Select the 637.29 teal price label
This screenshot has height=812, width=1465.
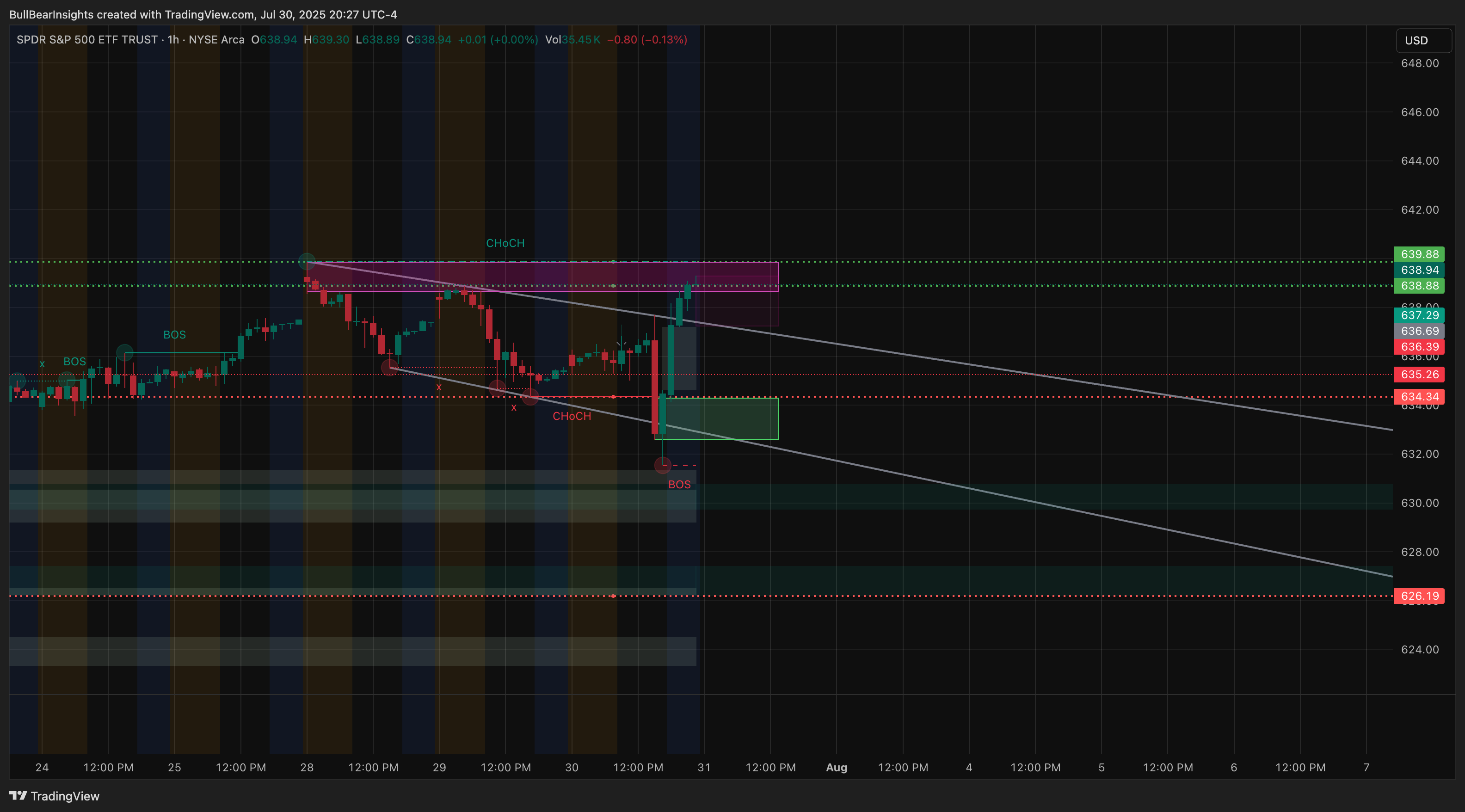(1419, 315)
